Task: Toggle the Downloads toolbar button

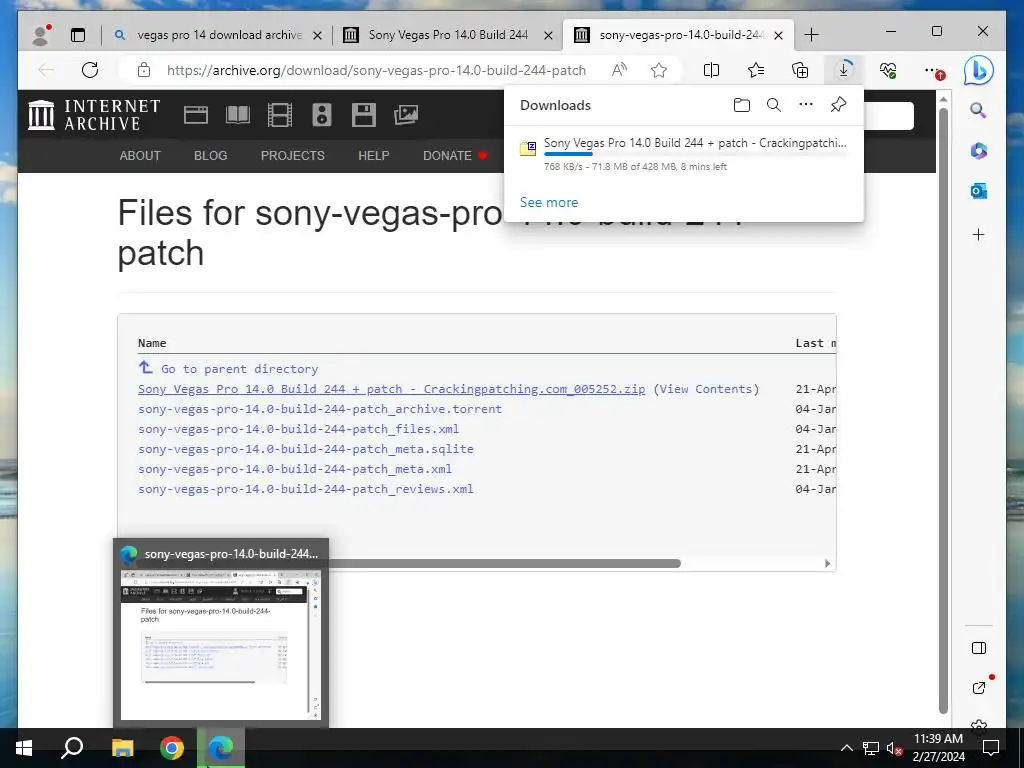Action: click(x=844, y=70)
